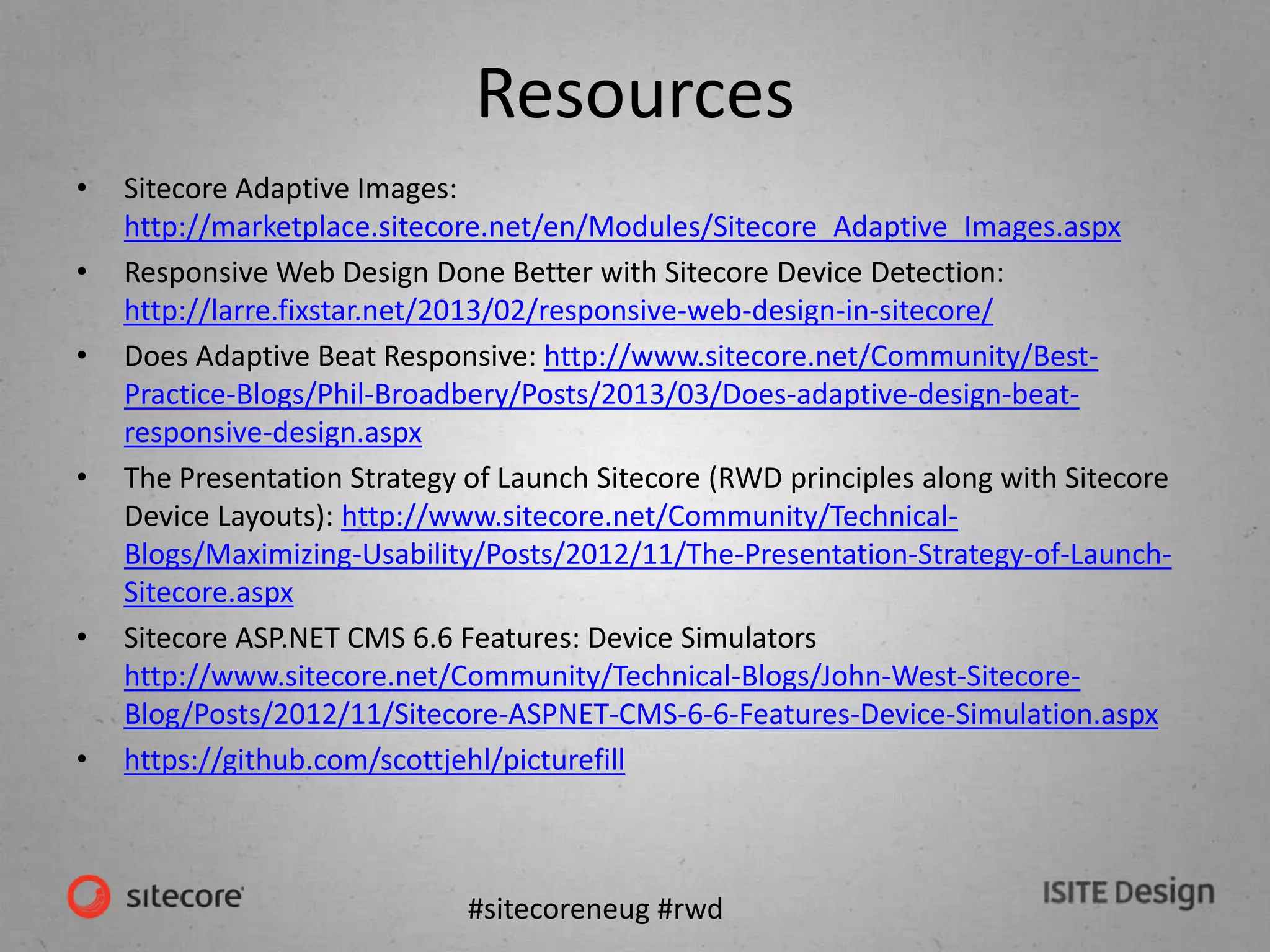Select the 'Sitecore Adaptive Images:' label text
This screenshot has width=1270, height=952.
coord(290,188)
